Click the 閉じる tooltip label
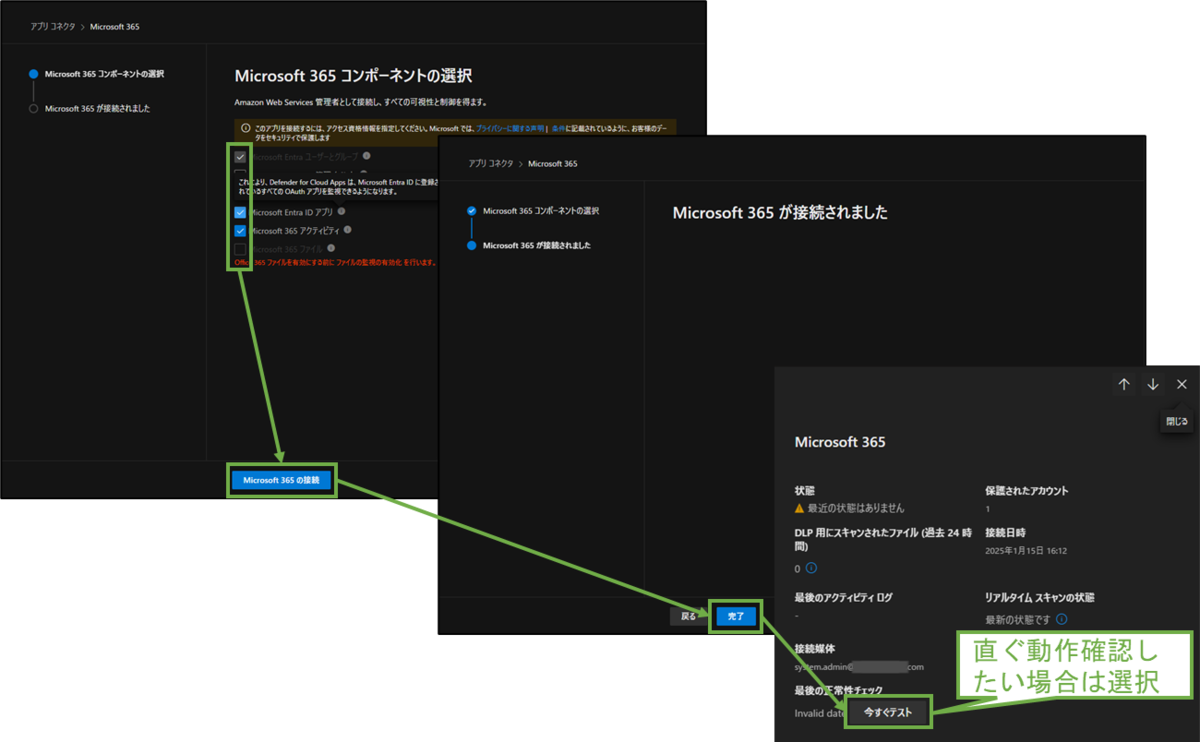 (1177, 422)
